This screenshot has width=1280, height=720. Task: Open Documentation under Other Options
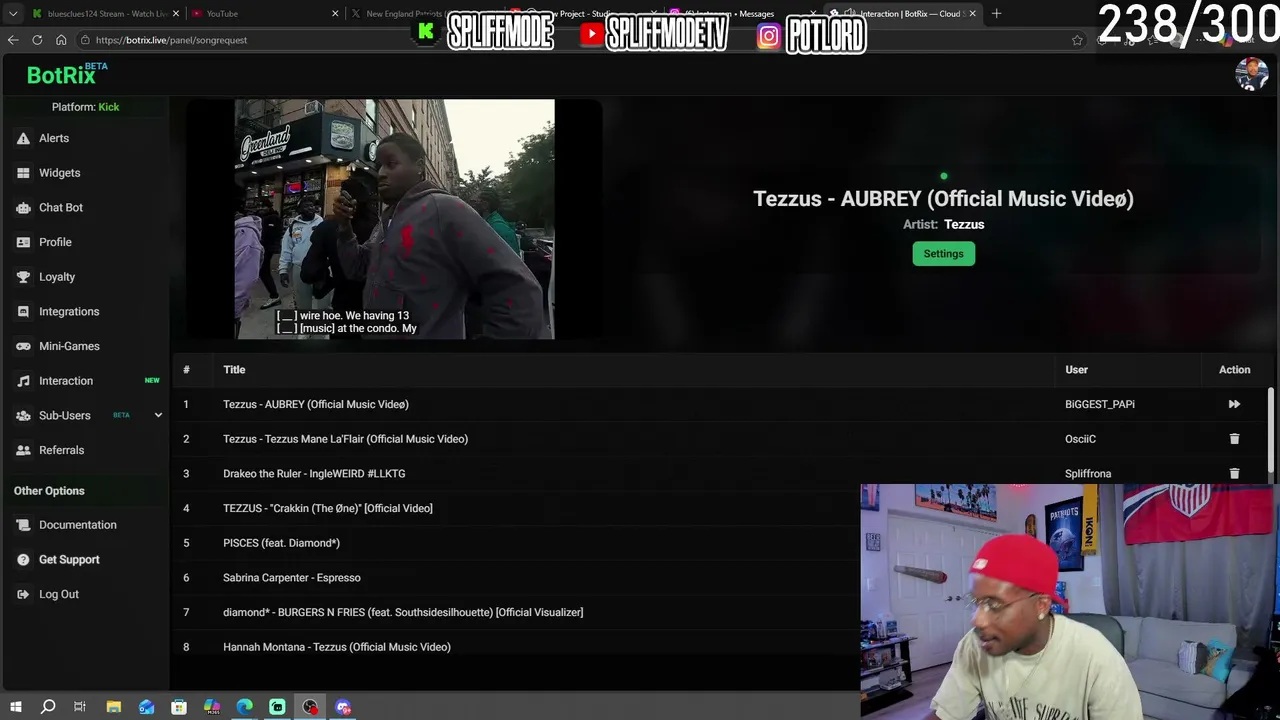point(77,525)
